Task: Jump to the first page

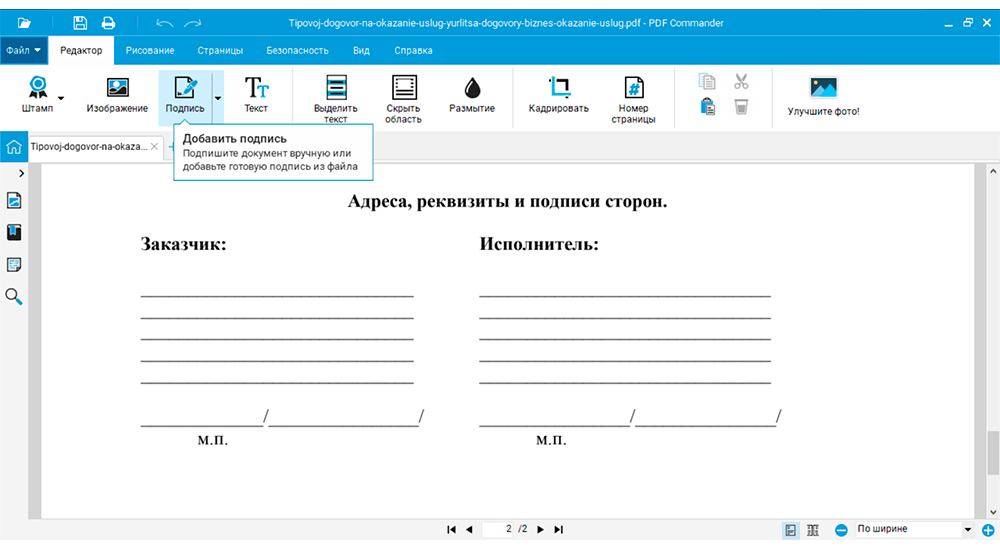Action: pyautogui.click(x=452, y=530)
